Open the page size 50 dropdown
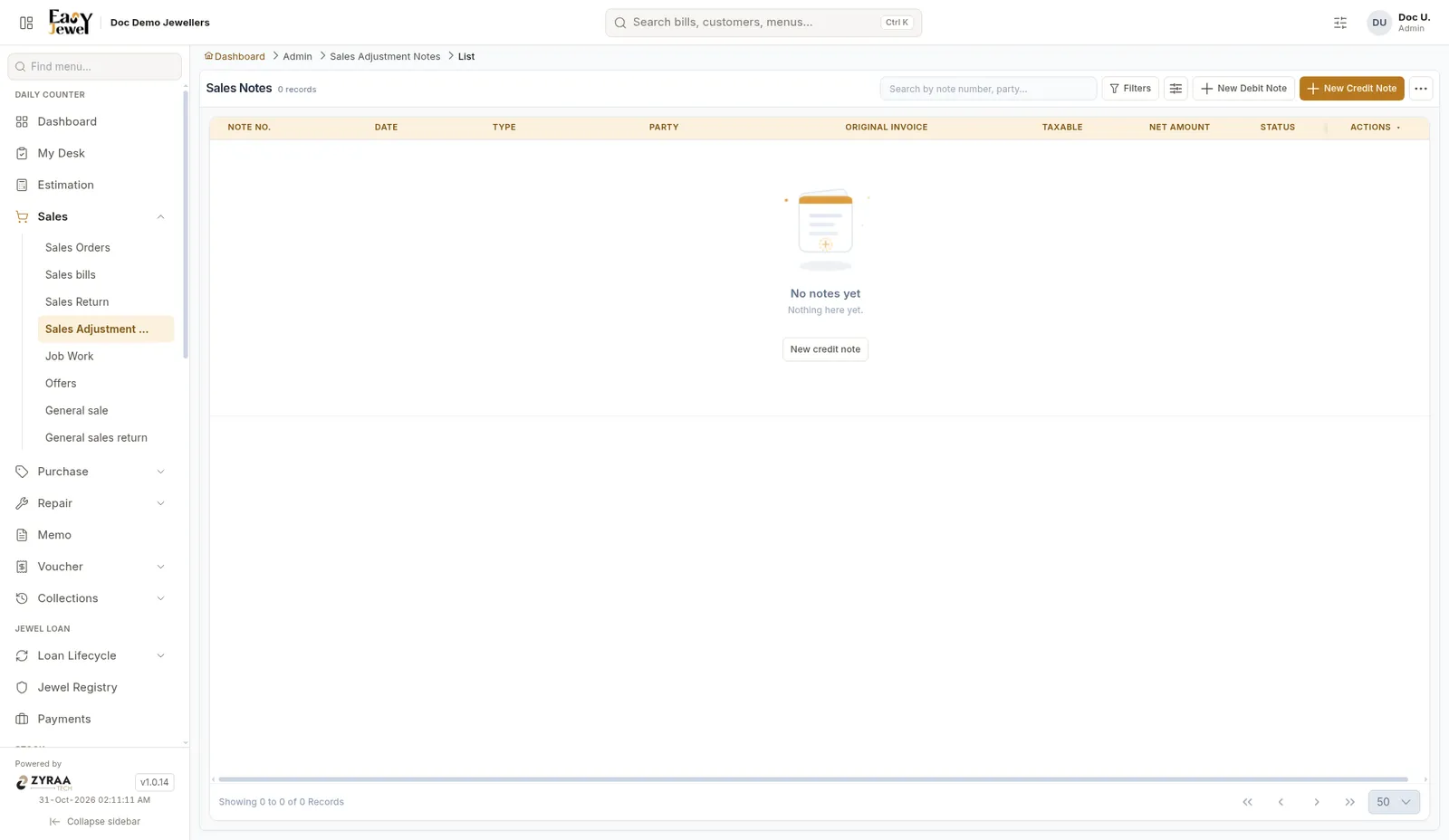1449x840 pixels. pos(1394,802)
